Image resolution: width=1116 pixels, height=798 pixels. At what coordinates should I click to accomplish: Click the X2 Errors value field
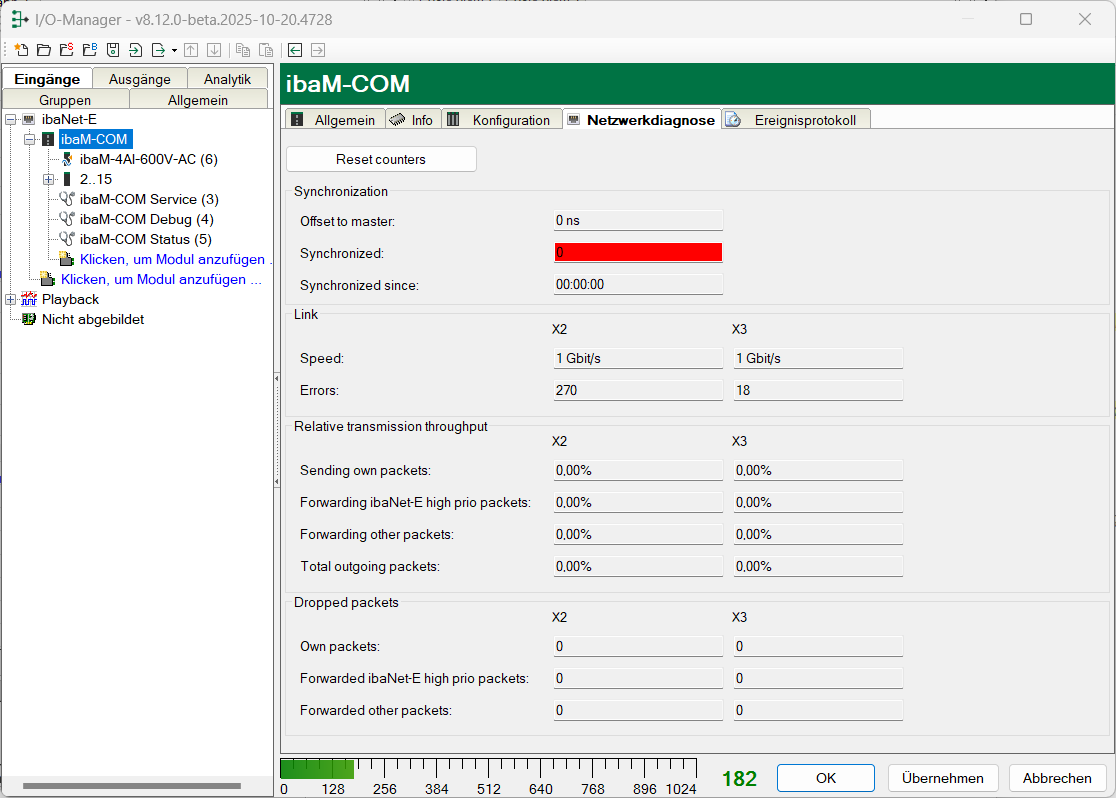pyautogui.click(x=638, y=390)
